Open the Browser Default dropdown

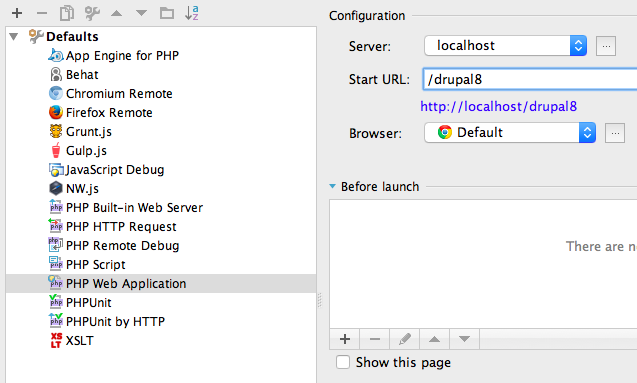click(x=510, y=132)
